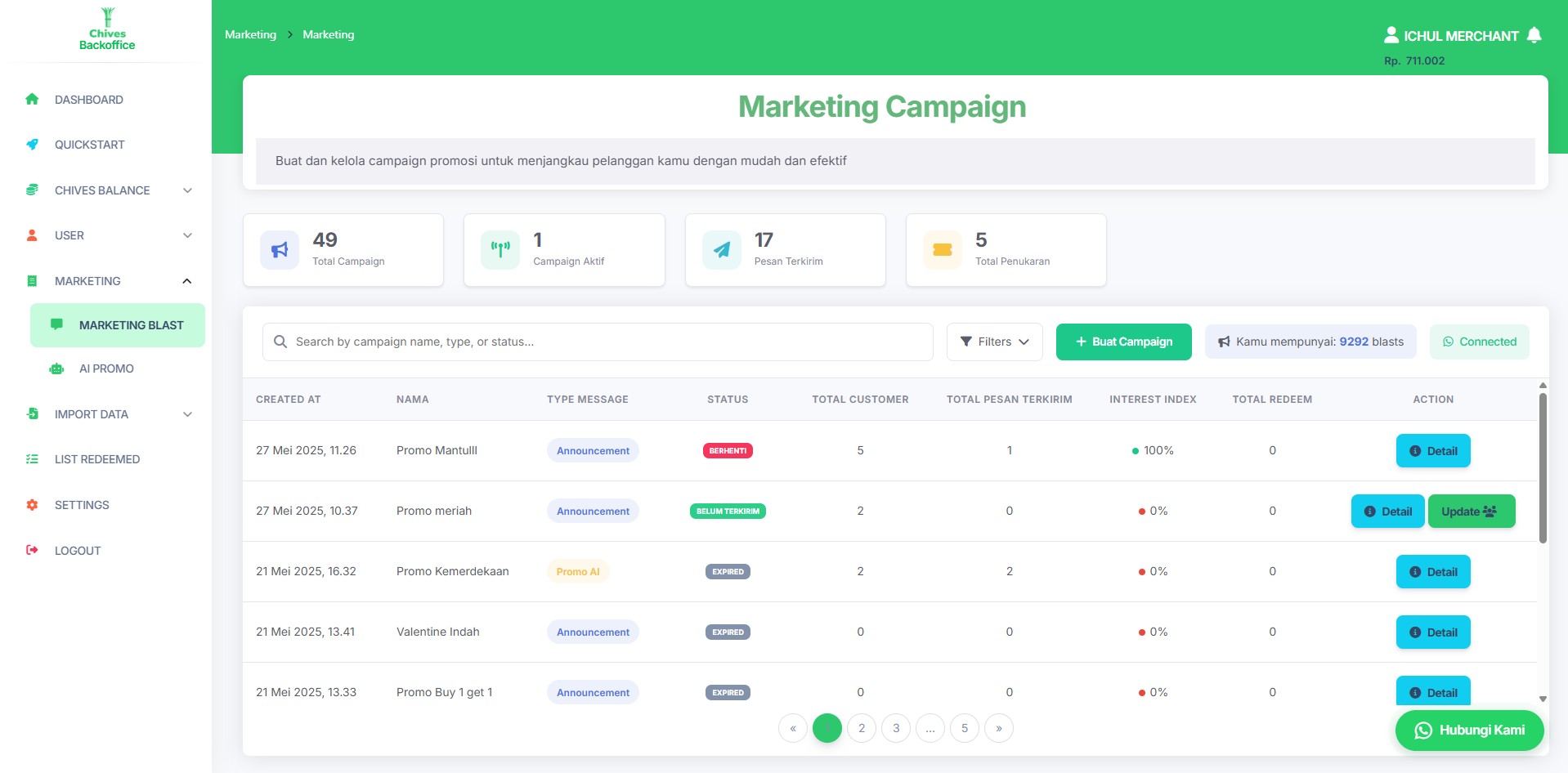The width and height of the screenshot is (1568, 773).
Task: Toggle the BELUM TERKIRIM badge on Promo meriah
Action: (728, 511)
